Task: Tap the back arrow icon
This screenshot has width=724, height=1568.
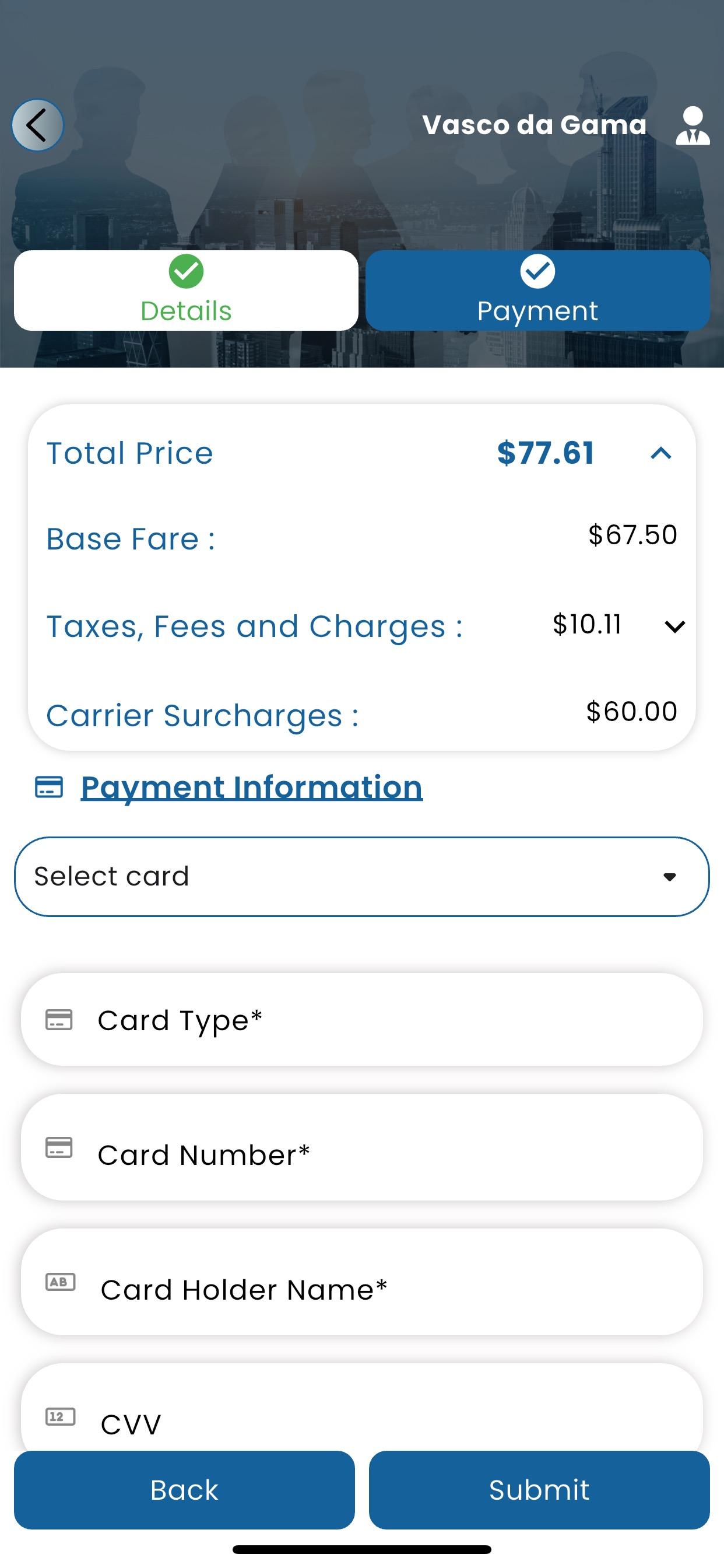Action: coord(38,125)
